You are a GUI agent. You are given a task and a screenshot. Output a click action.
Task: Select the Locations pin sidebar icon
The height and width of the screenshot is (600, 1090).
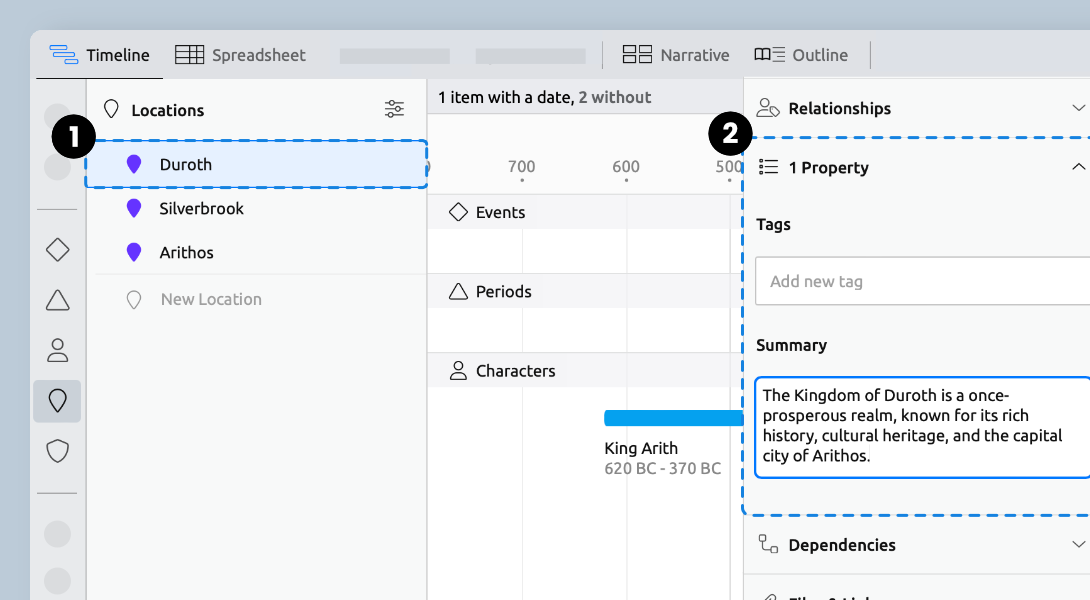[x=58, y=401]
